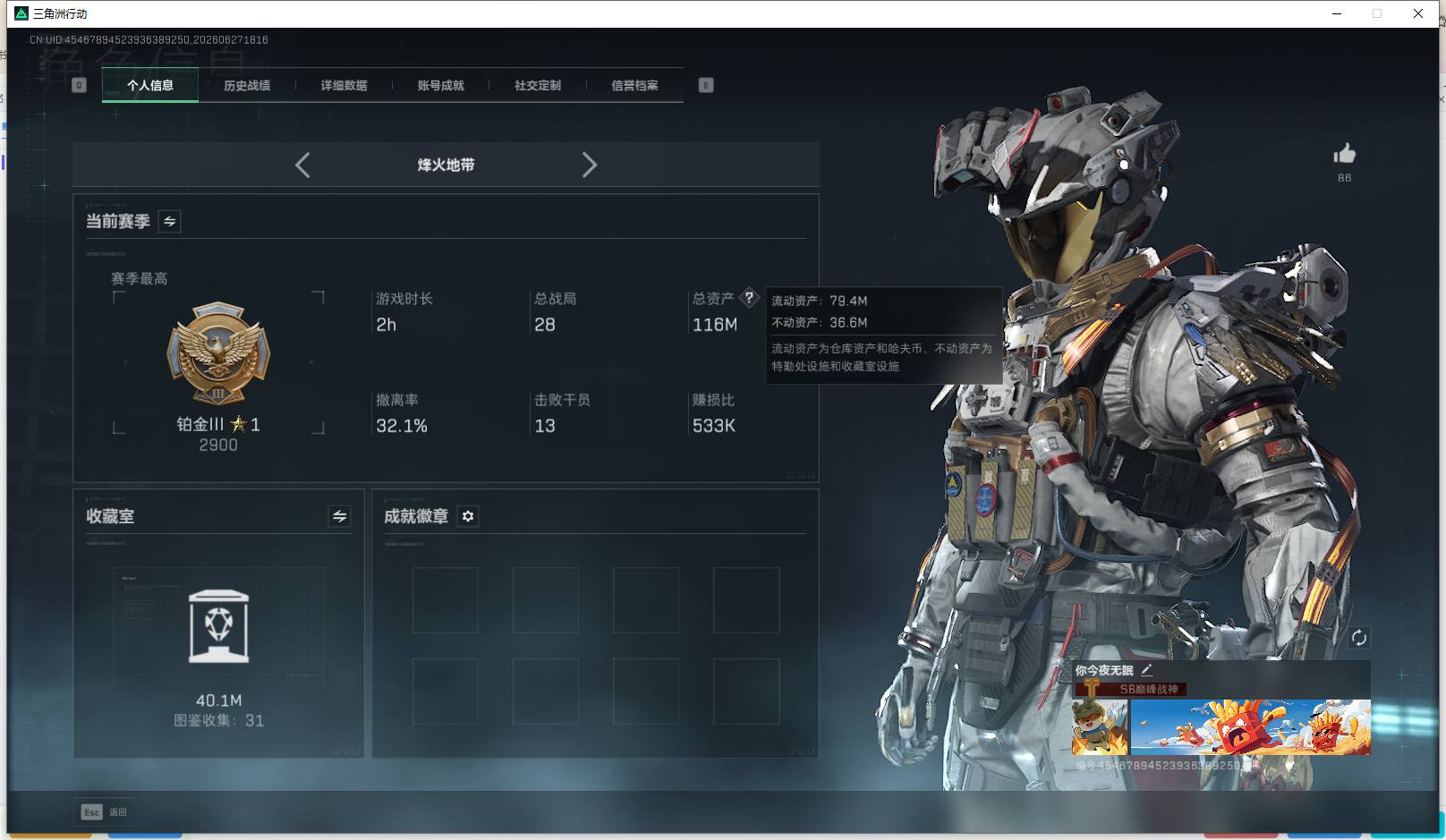Click the 图鉴收集: 31 text
Image resolution: width=1446 pixels, height=840 pixels.
[219, 720]
